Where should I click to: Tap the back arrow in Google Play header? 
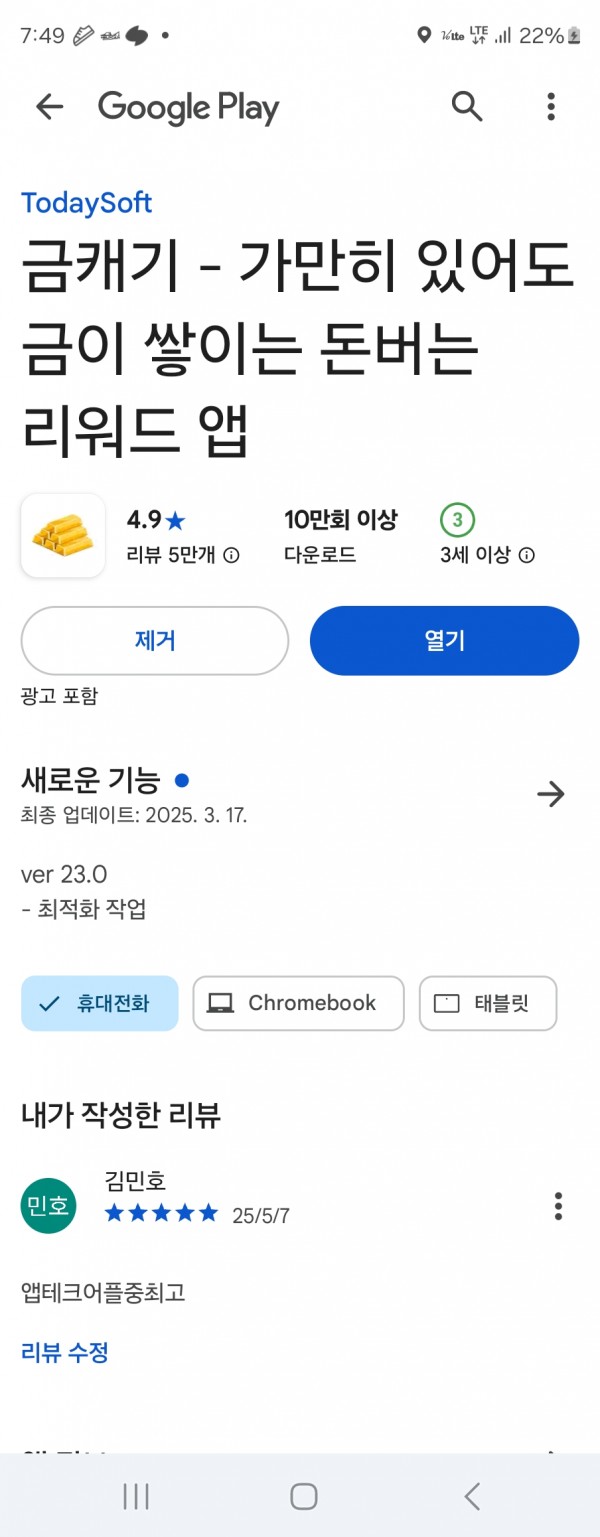point(49,107)
